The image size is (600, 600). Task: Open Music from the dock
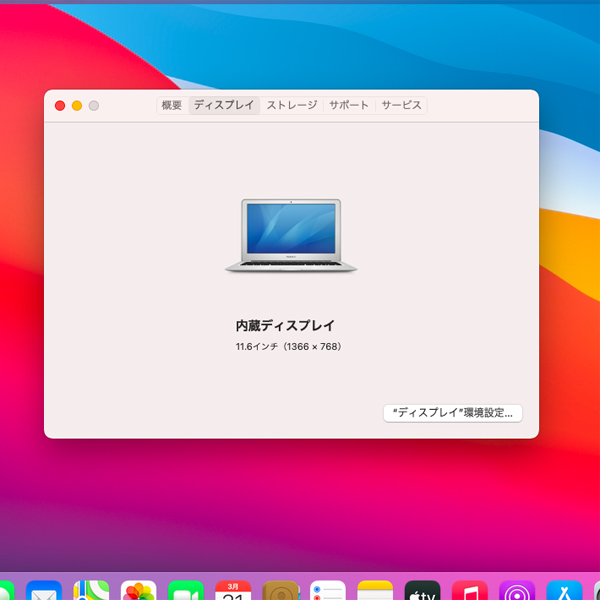point(470,591)
